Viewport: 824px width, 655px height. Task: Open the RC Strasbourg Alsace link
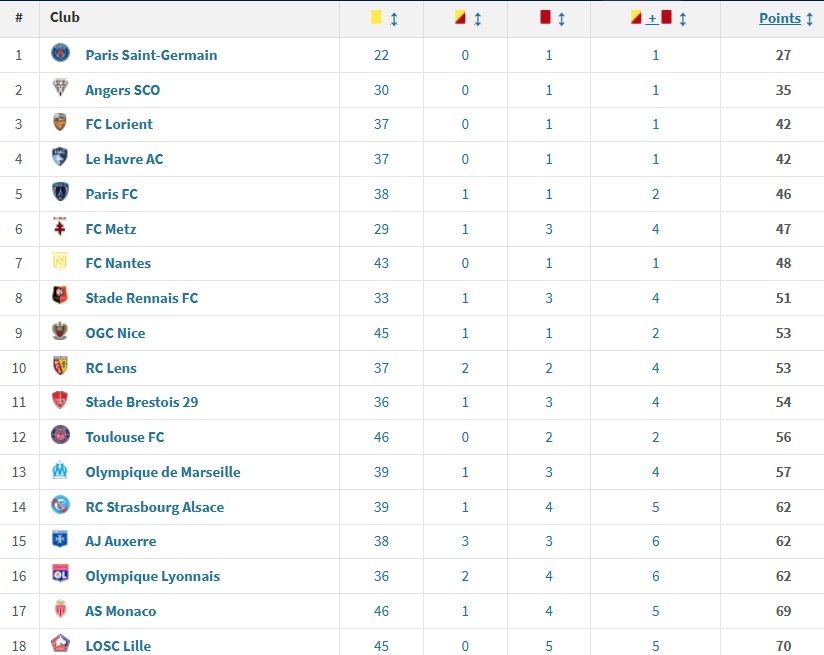click(154, 507)
